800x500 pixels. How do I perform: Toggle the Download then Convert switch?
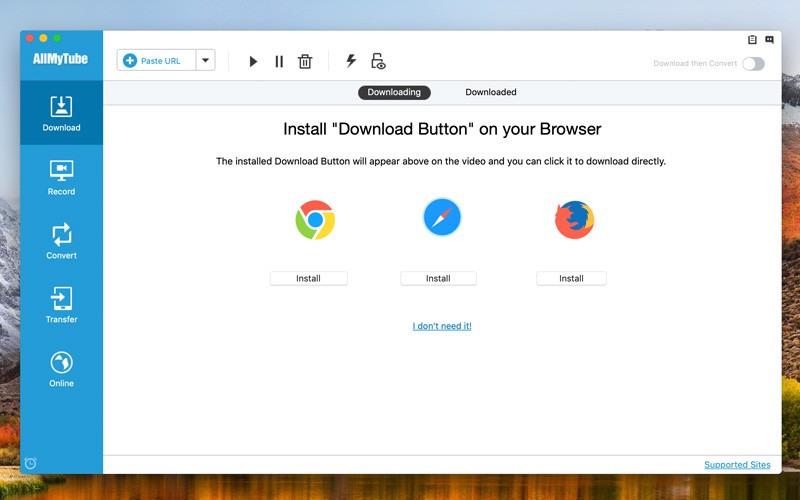click(x=753, y=64)
